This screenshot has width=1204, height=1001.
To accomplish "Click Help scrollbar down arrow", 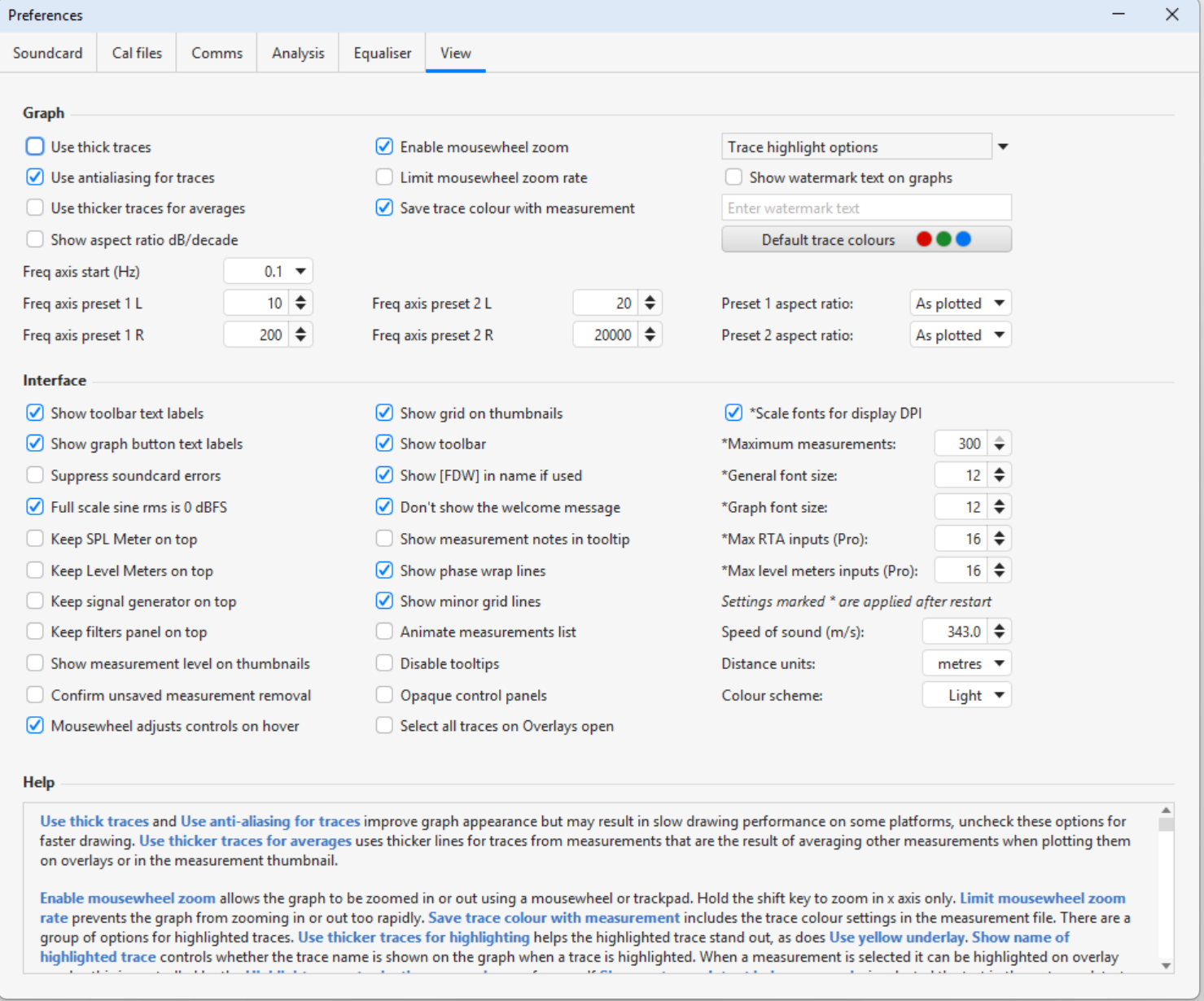I will coord(1166,965).
